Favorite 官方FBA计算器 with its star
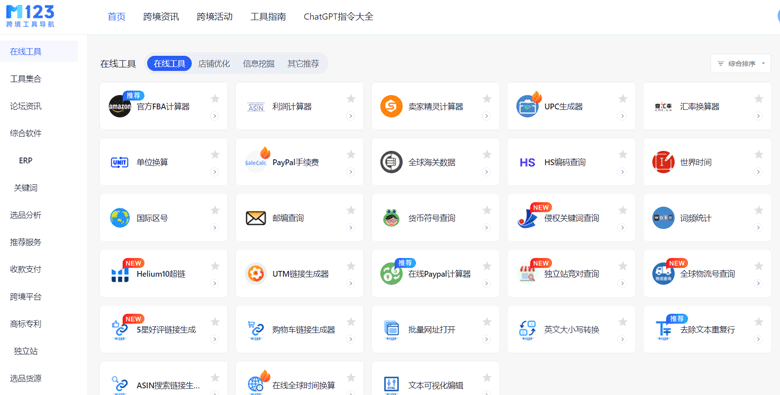The width and height of the screenshot is (780, 395). click(x=215, y=99)
